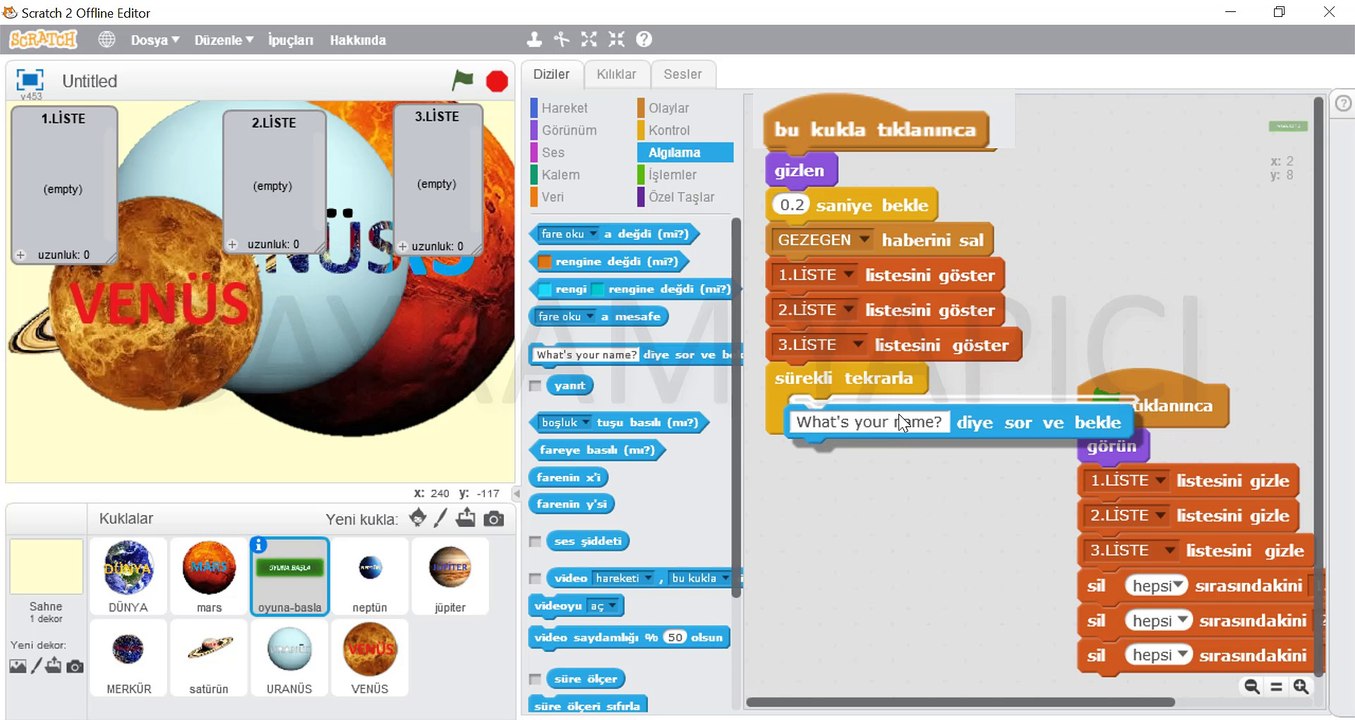The width and height of the screenshot is (1355, 720).
Task: Collapse the stage panel arrow
Action: [514, 493]
